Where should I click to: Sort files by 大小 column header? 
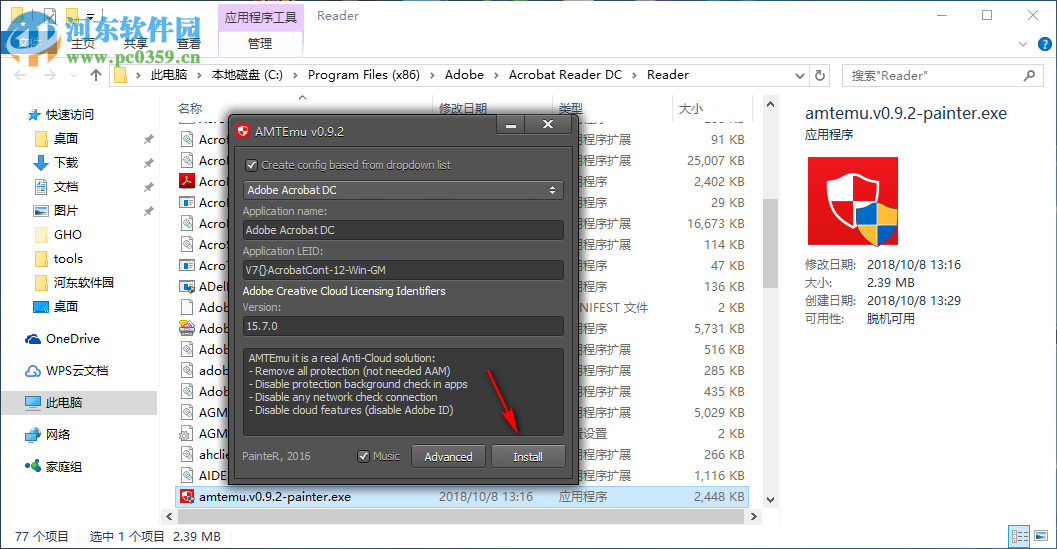(691, 109)
